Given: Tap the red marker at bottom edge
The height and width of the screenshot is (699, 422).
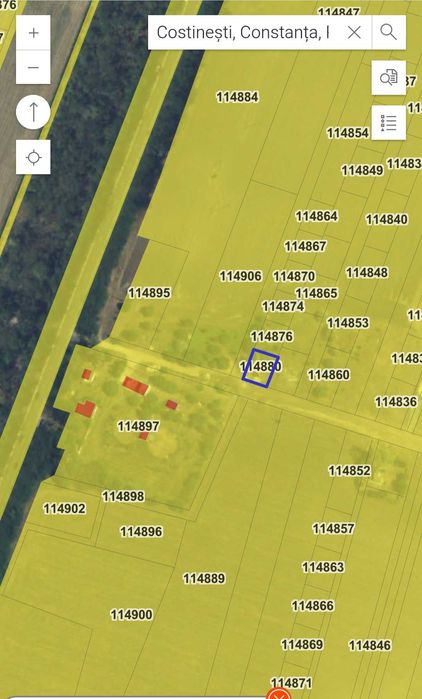Looking at the screenshot, I should click(x=279, y=694).
